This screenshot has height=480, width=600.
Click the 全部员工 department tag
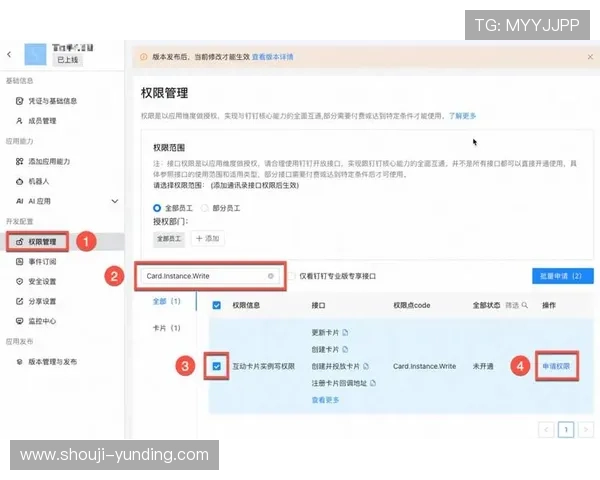[x=169, y=239]
